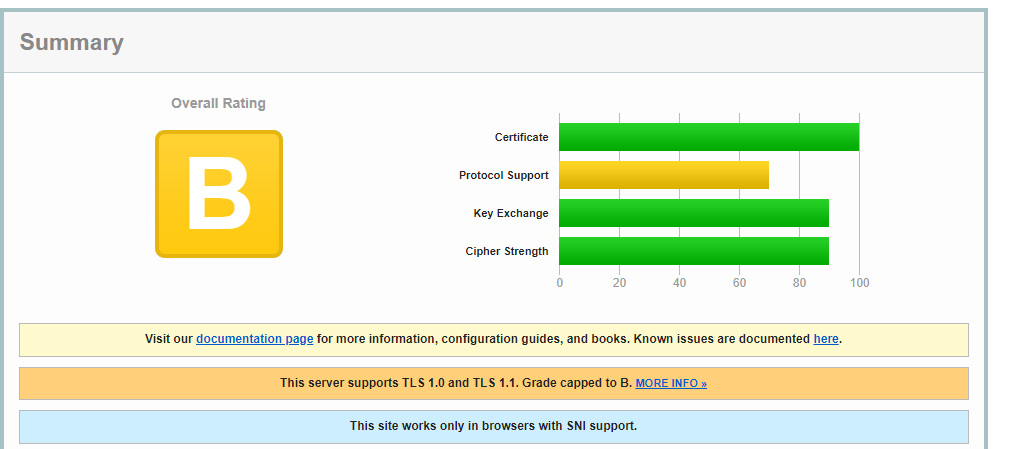This screenshot has width=1032, height=449.
Task: Click the TLS 1.0 and 1.1 warning text
Action: 456,383
